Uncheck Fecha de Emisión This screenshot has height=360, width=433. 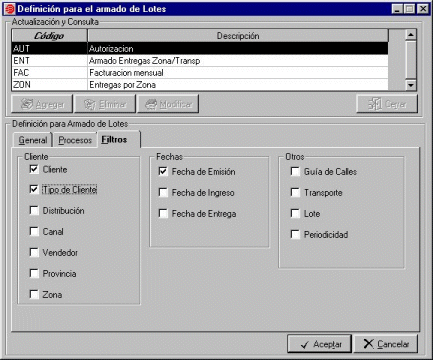pyautogui.click(x=163, y=172)
